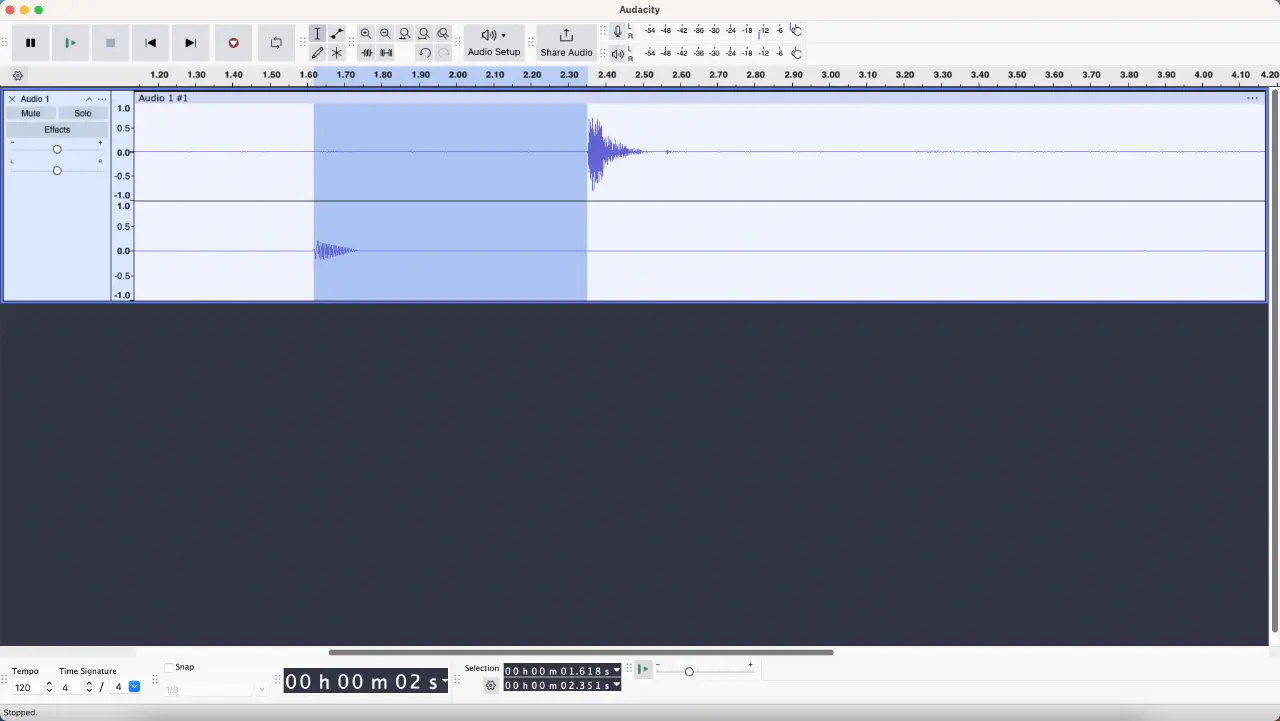The image size is (1280, 721).
Task: Open the Audio Setup dropdown
Action: point(494,42)
